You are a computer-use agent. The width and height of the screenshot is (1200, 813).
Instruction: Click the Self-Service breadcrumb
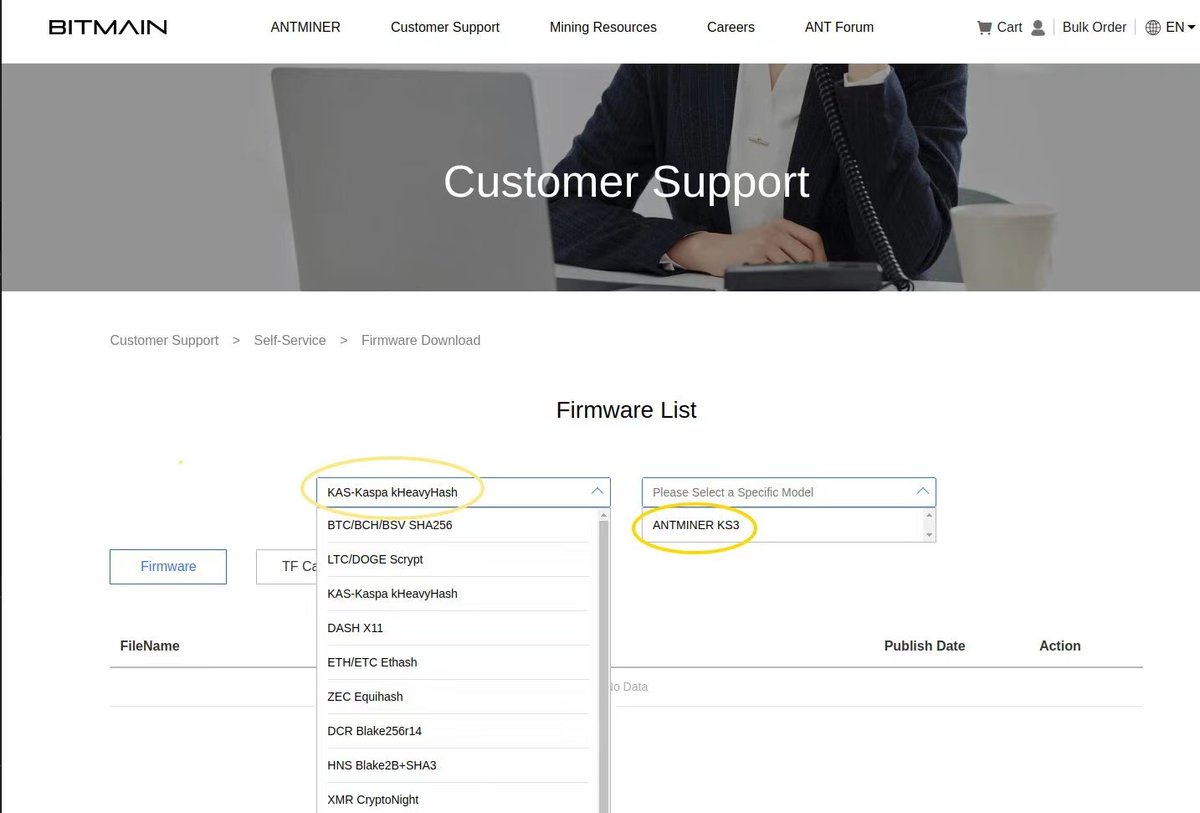[x=290, y=340]
